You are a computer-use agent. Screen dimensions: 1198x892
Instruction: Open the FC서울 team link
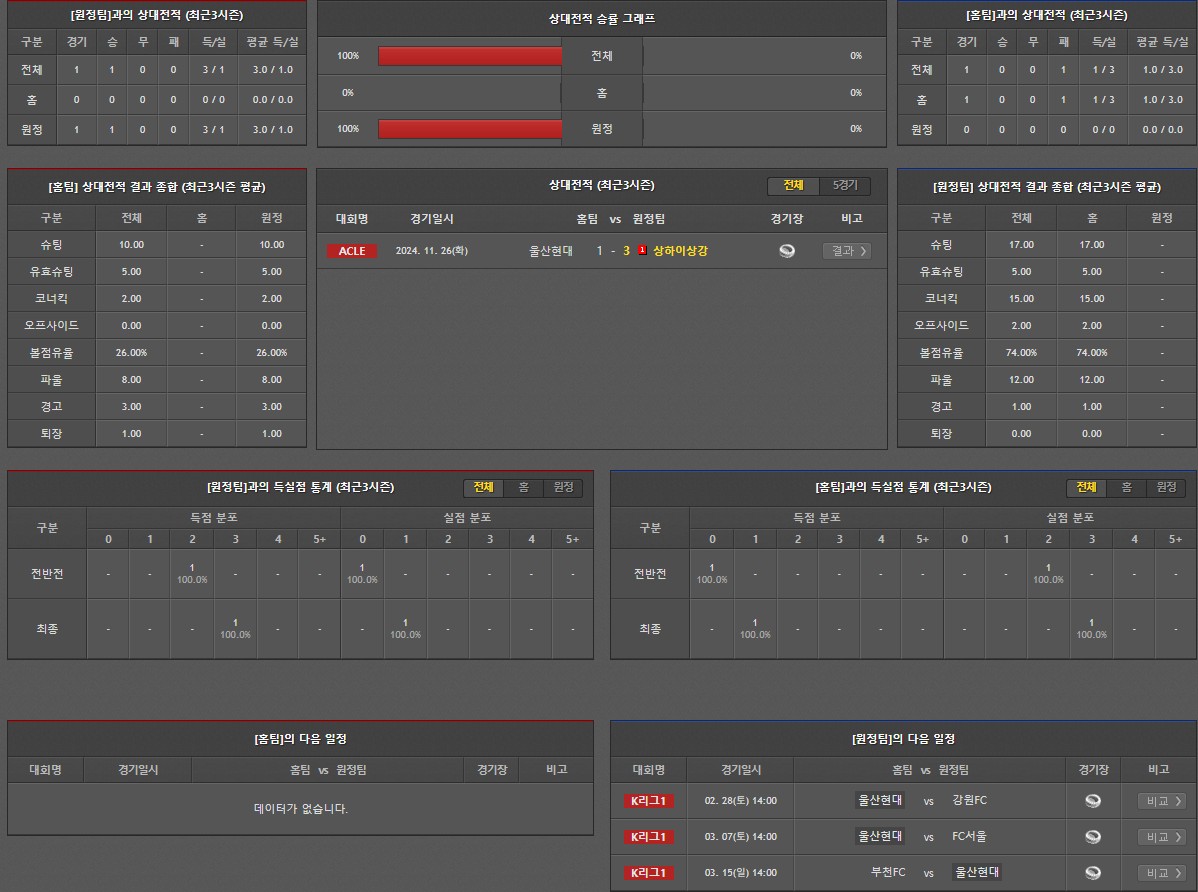pyautogui.click(x=969, y=837)
